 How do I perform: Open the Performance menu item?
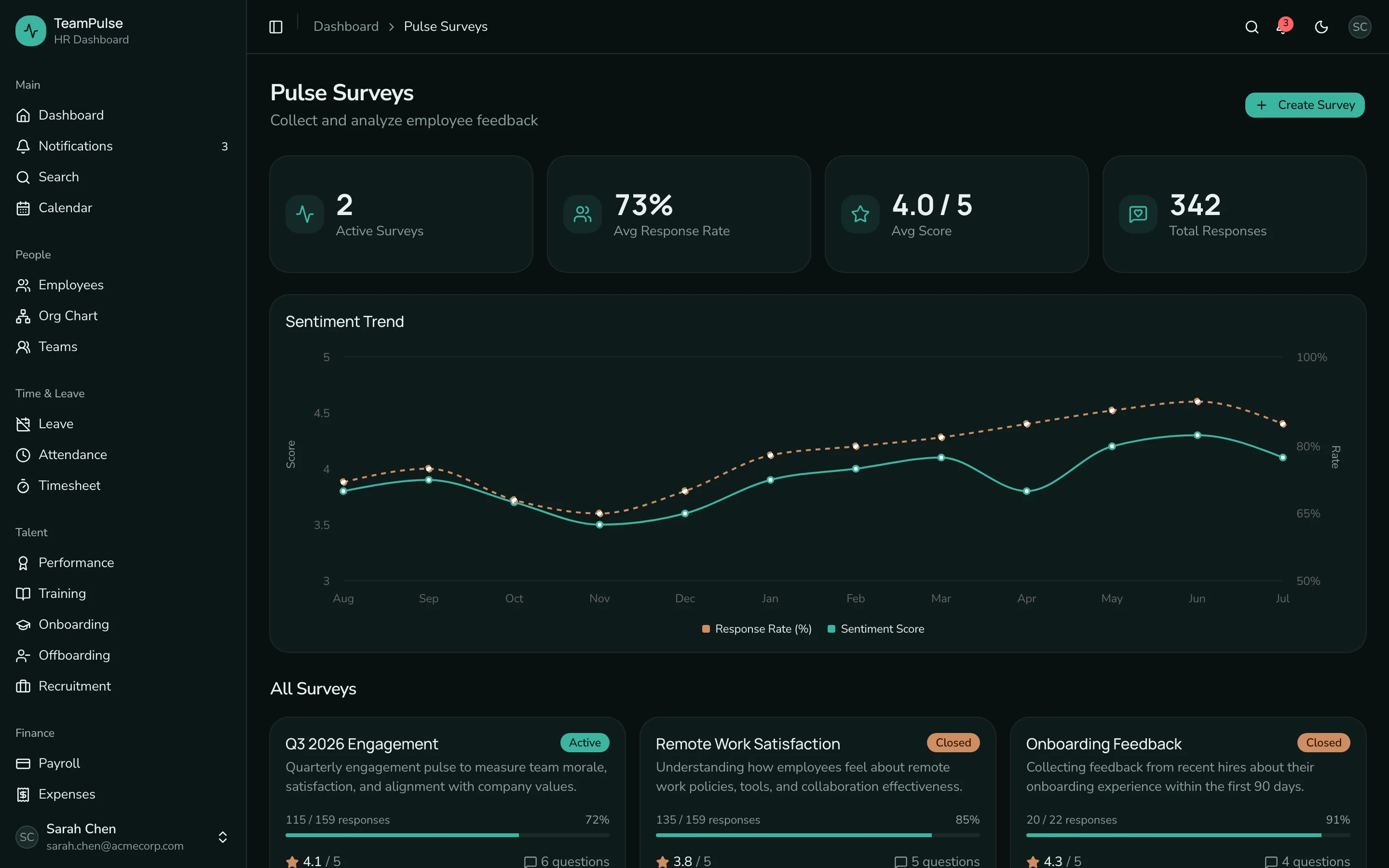tap(123, 563)
